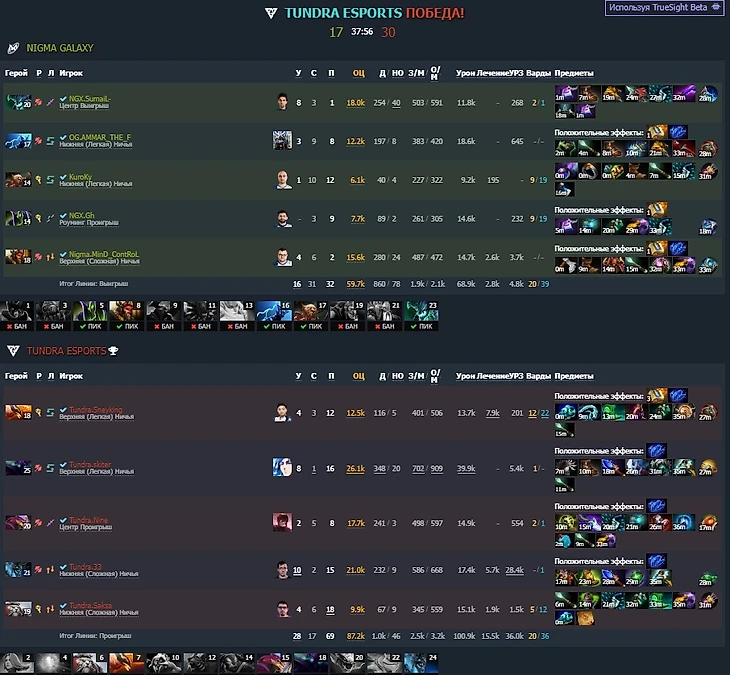Click the KuroKy player avatar picture
The height and width of the screenshot is (675, 730).
pyautogui.click(x=282, y=180)
